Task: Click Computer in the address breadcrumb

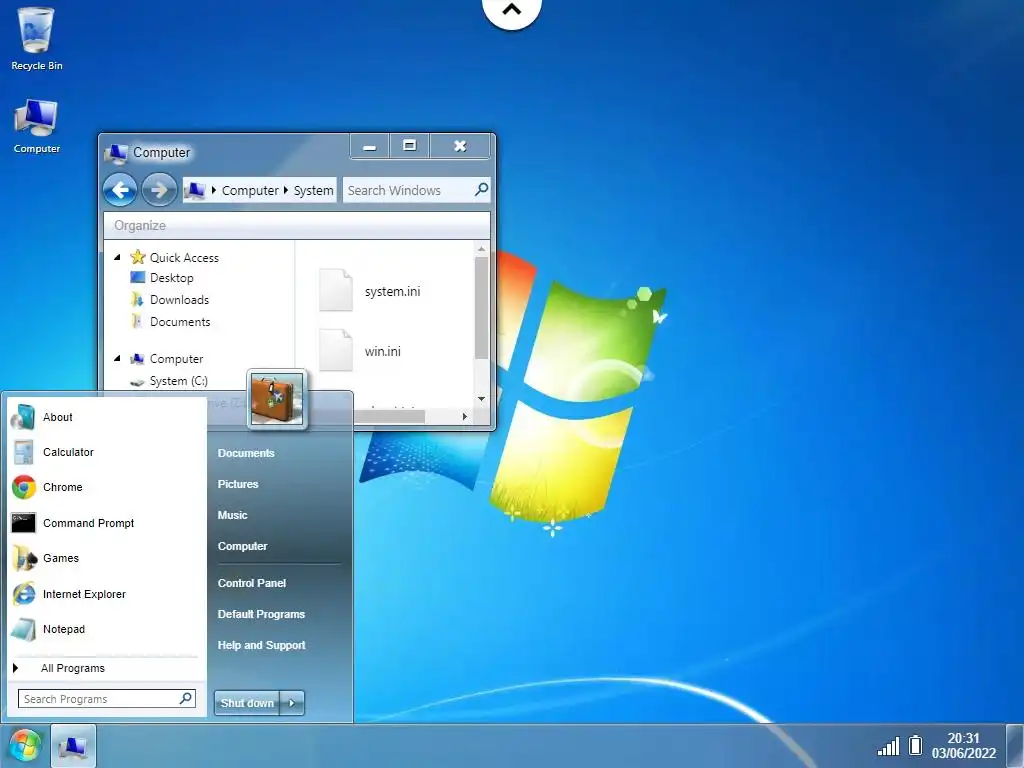Action: pyautogui.click(x=250, y=190)
